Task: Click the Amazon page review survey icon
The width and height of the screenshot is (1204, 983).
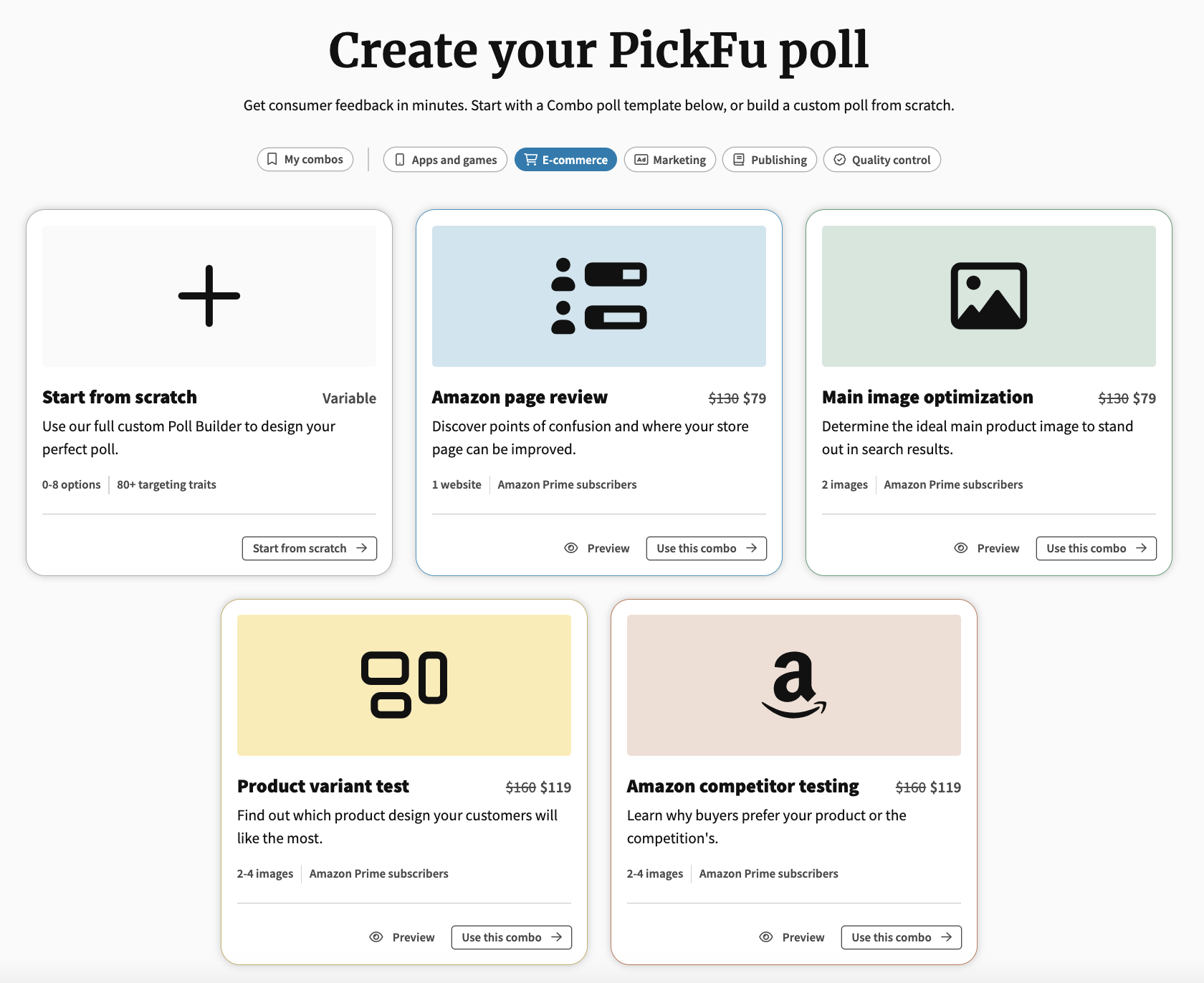Action: 599,296
